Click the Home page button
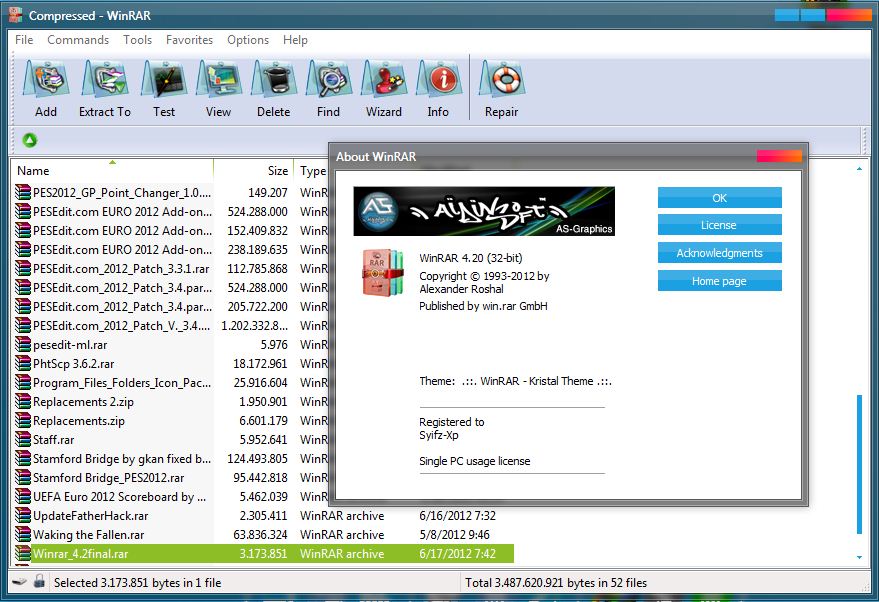 coord(720,281)
